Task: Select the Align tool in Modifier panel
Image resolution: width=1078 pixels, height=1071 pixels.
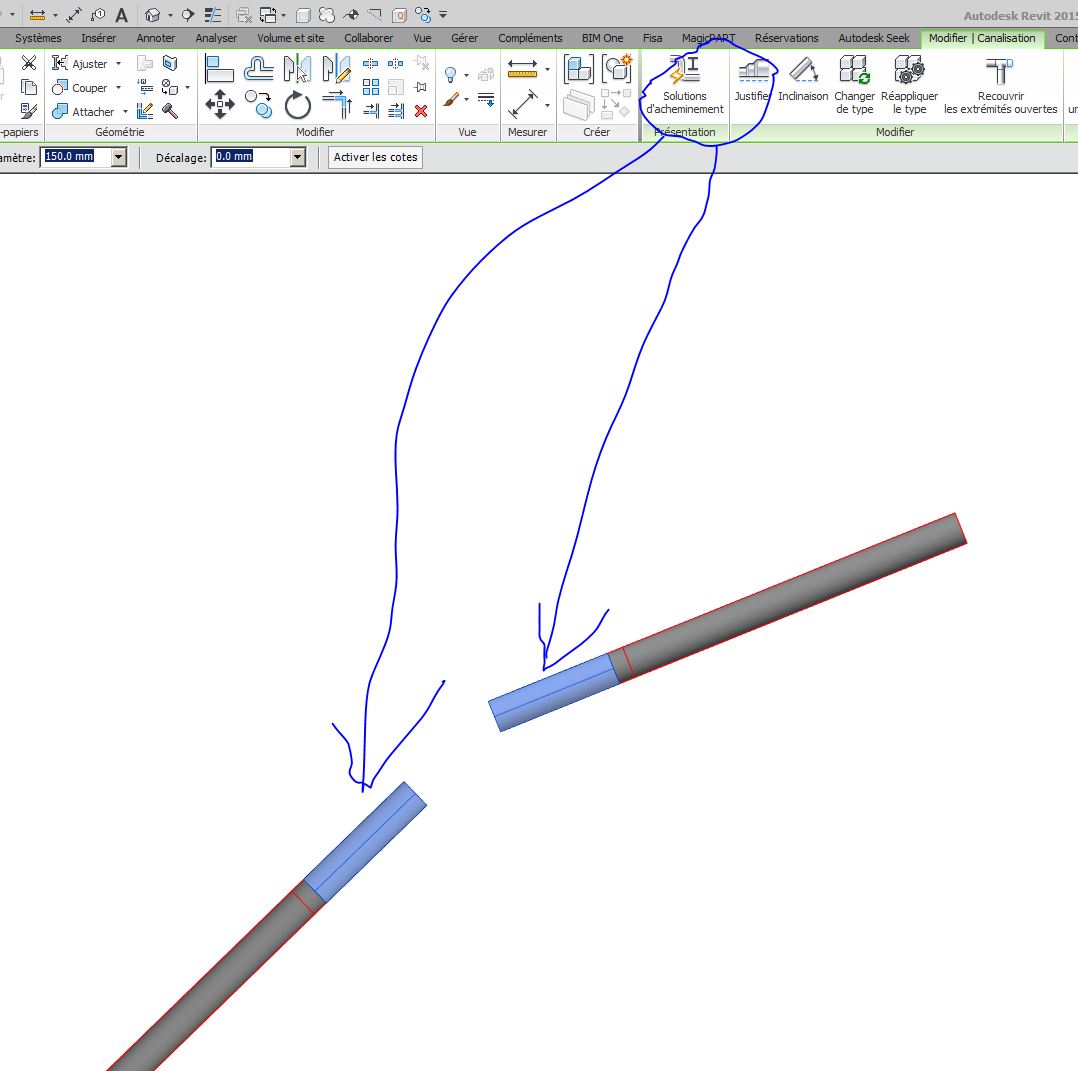Action: tap(220, 68)
